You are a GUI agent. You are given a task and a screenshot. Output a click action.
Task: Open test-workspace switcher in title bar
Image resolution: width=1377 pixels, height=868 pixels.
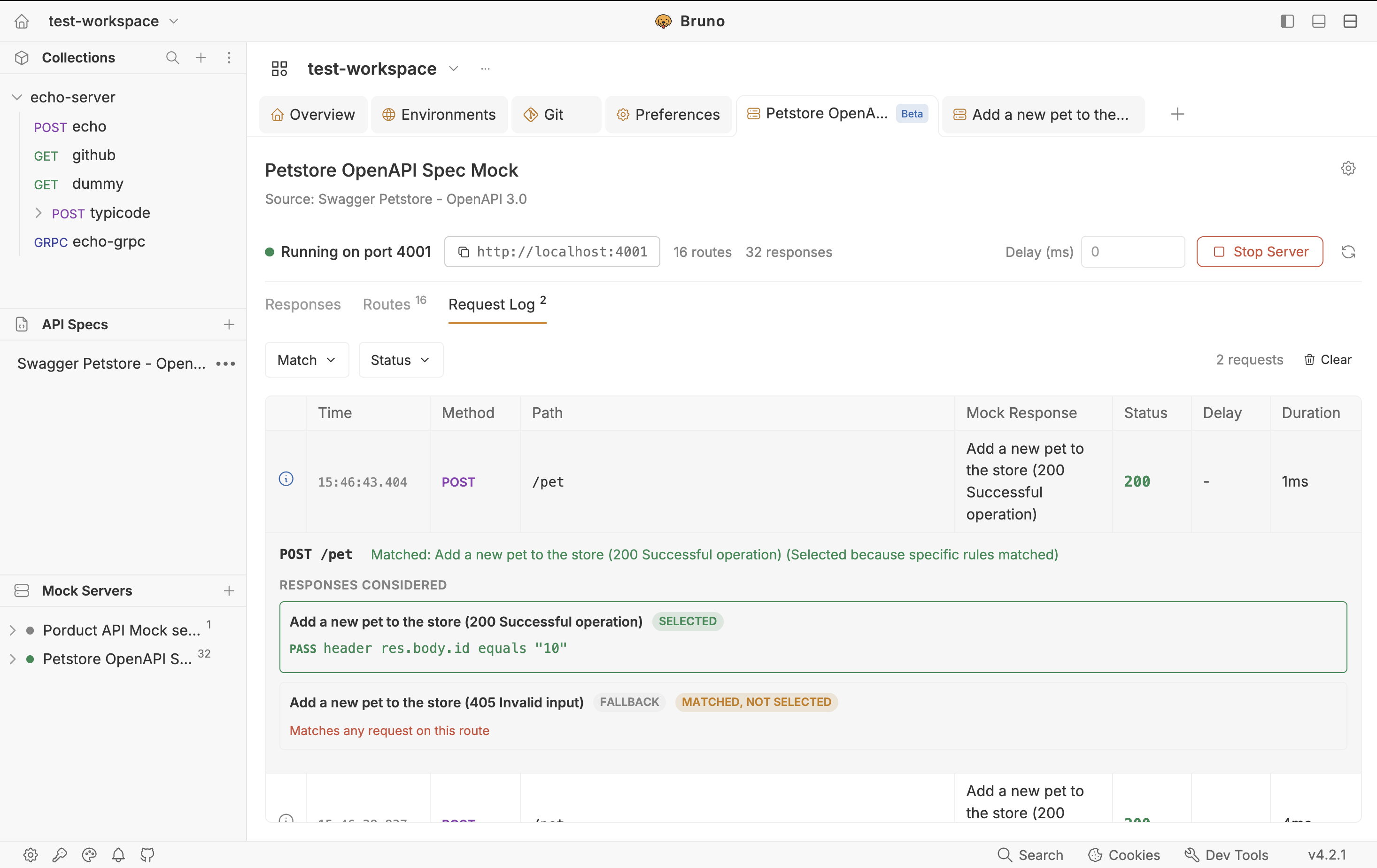pyautogui.click(x=113, y=21)
